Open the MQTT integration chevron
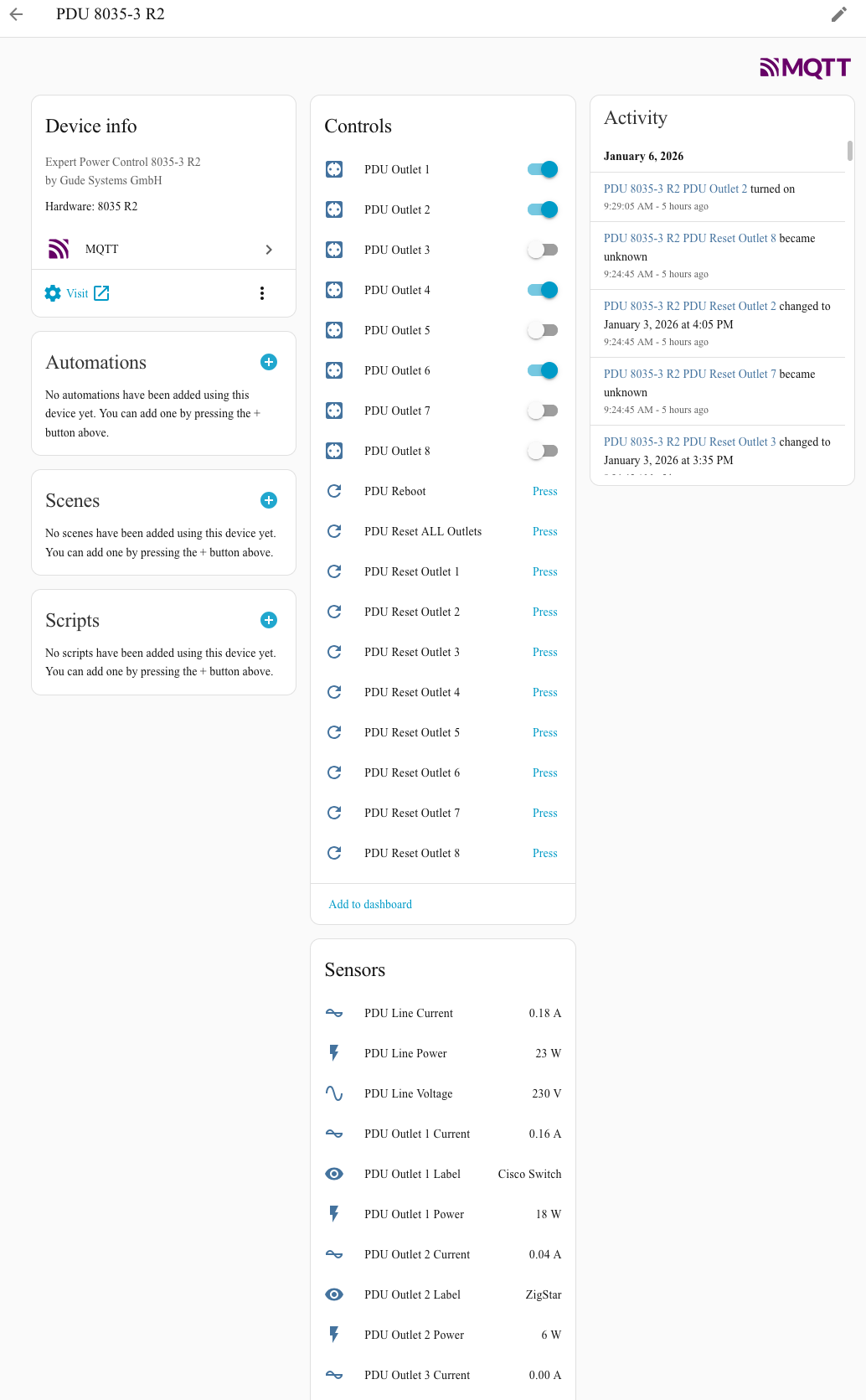This screenshot has width=866, height=1400. [x=269, y=250]
